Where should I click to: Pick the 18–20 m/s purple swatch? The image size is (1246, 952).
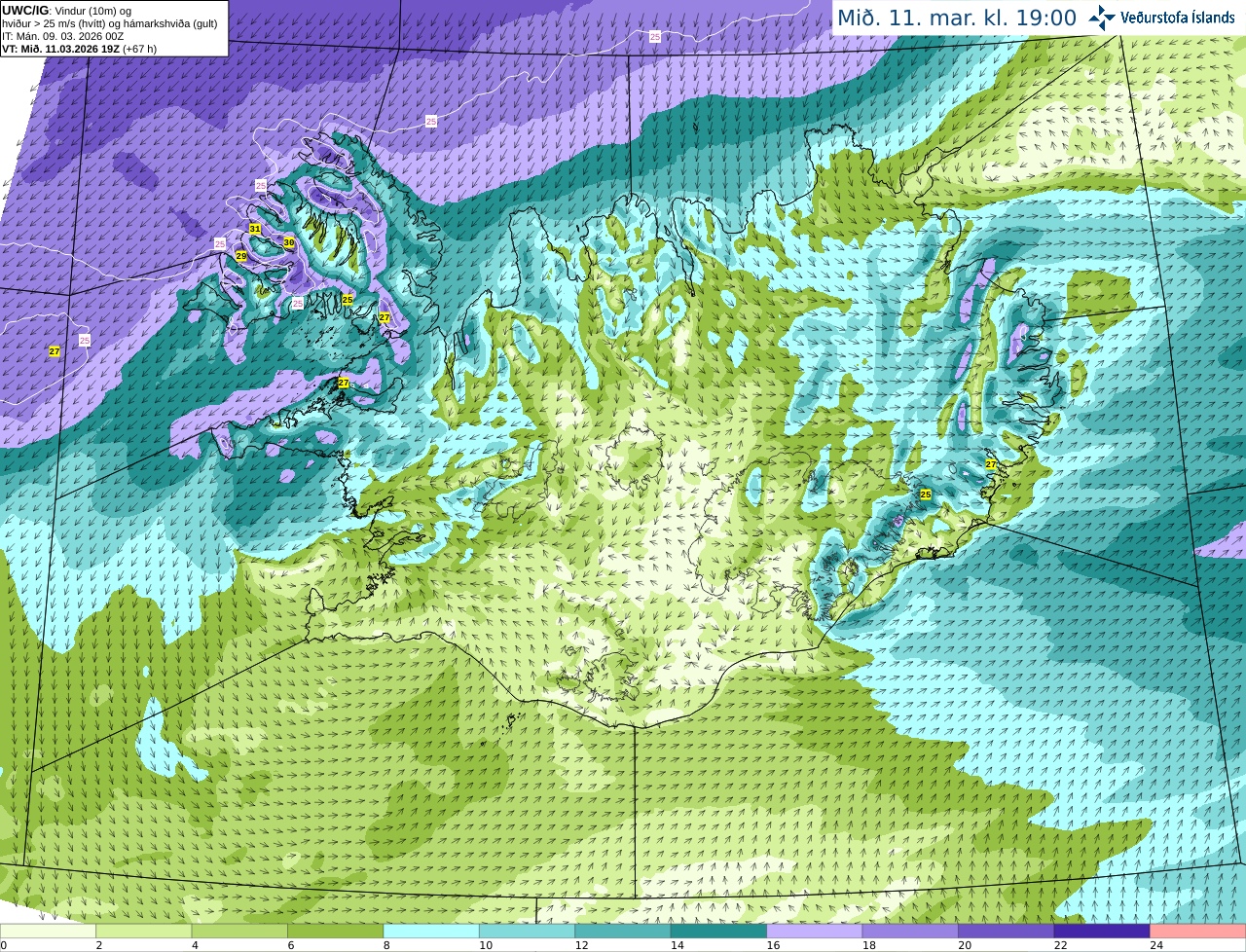pyautogui.click(x=910, y=931)
